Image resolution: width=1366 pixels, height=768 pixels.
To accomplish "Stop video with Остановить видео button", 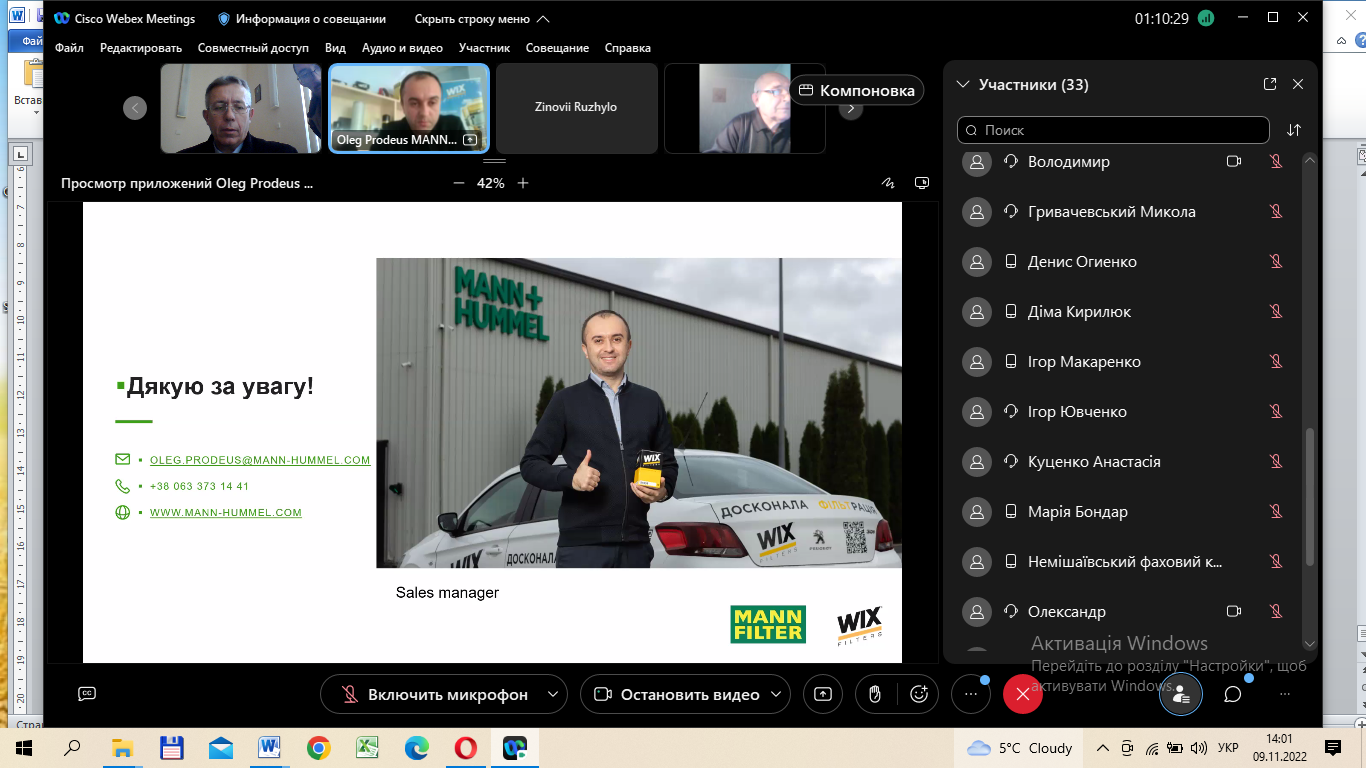I will 676,694.
